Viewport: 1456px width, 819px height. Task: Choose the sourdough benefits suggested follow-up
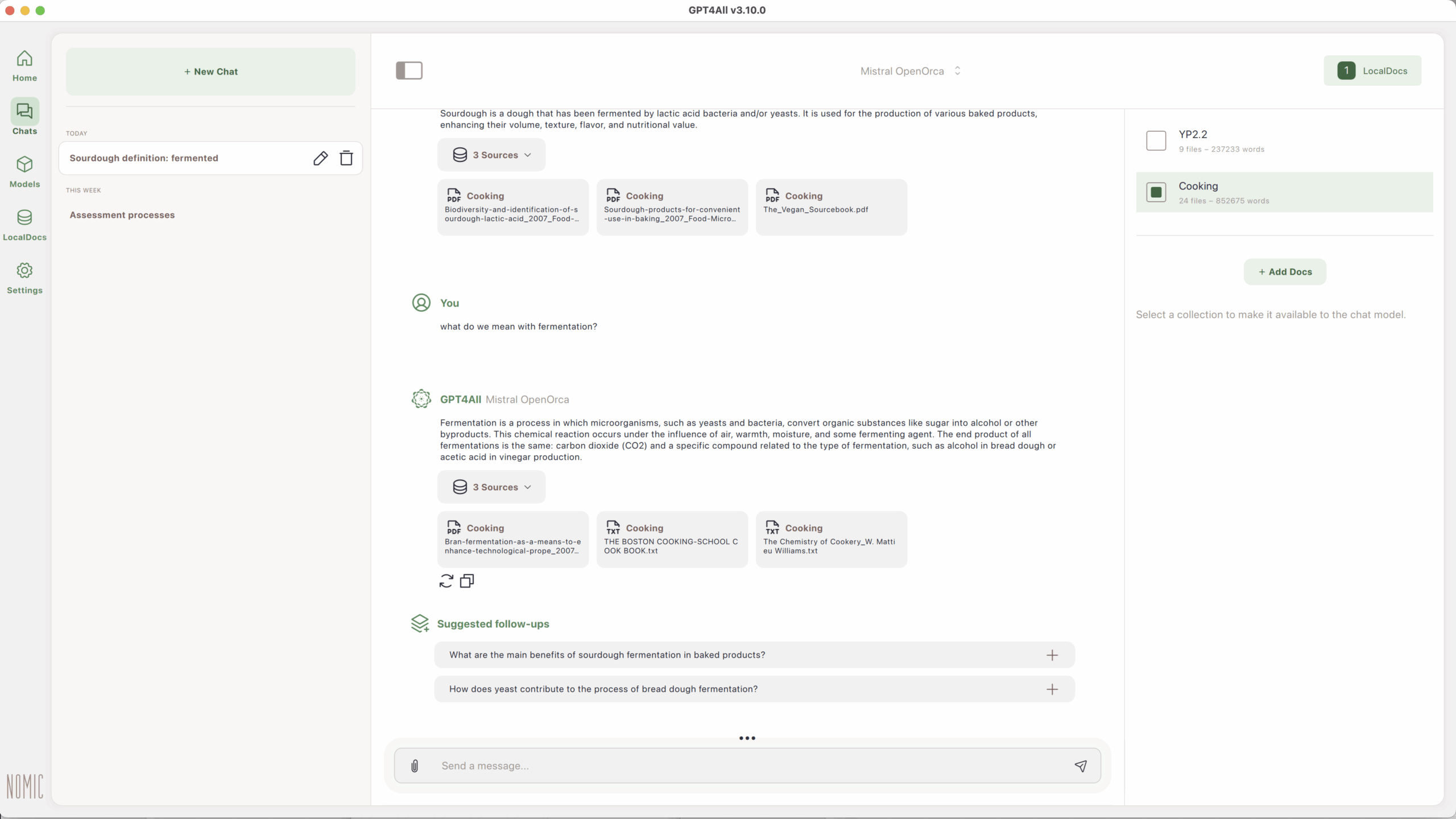coord(754,655)
